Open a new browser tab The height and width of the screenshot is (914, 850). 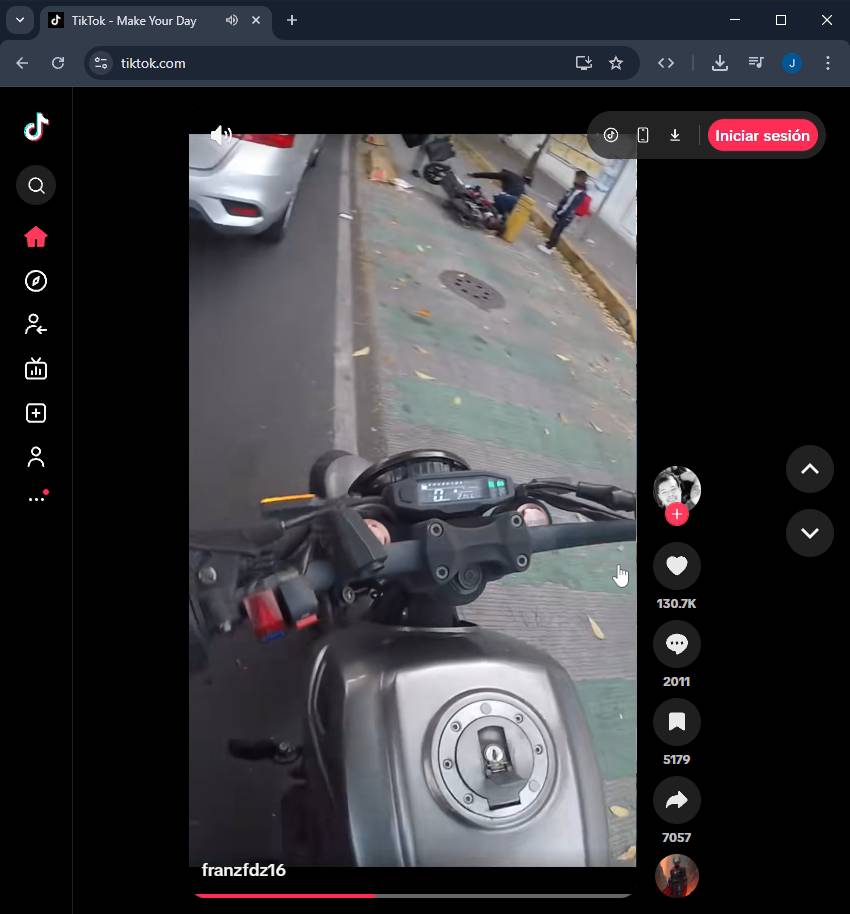[292, 20]
